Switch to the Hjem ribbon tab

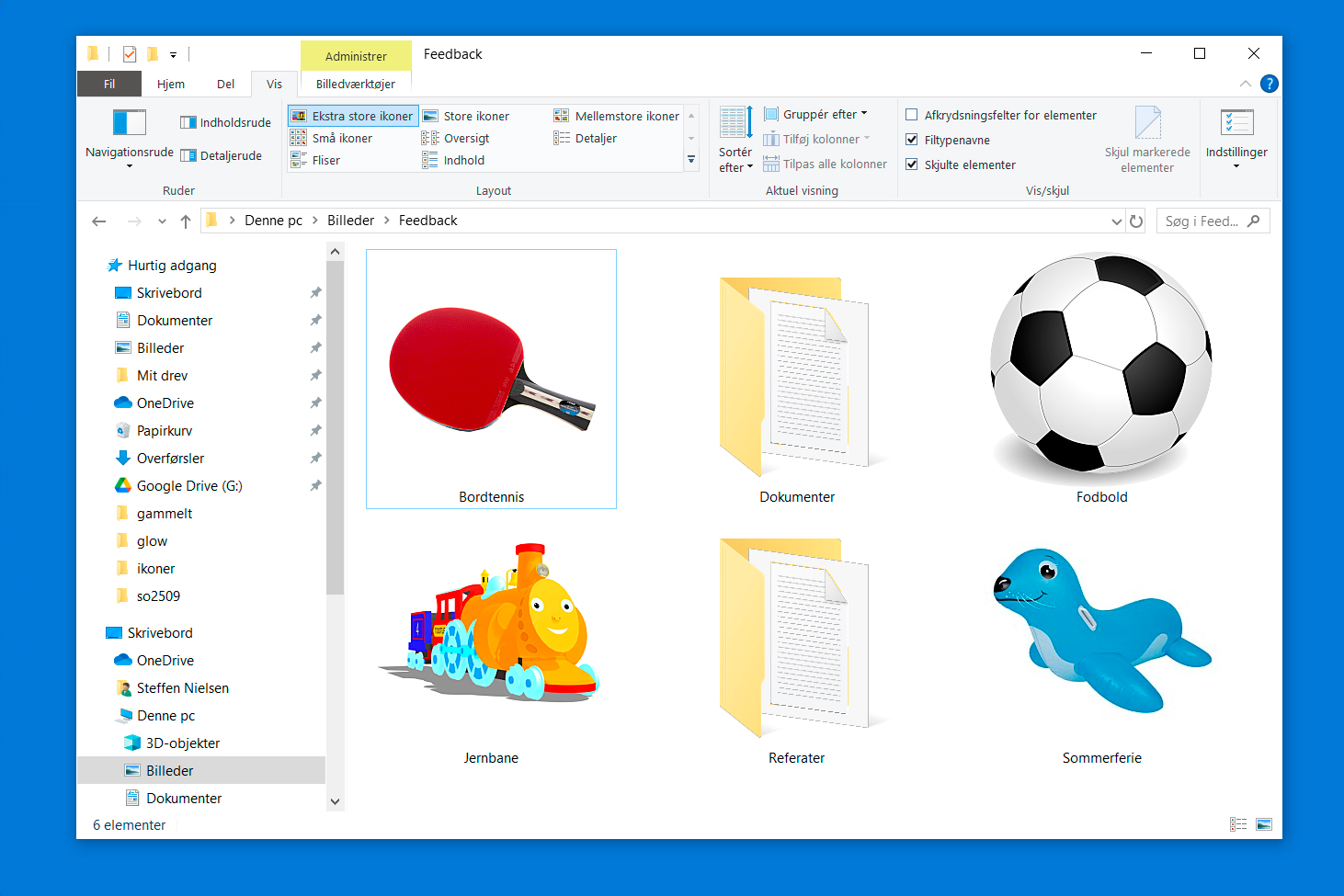[171, 84]
